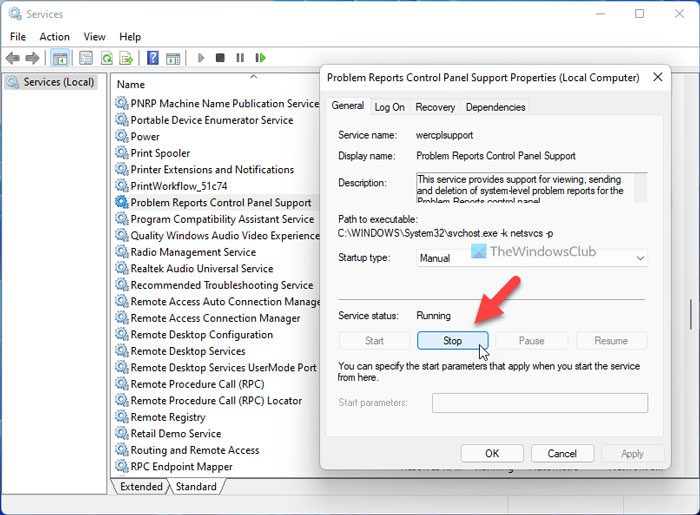Click the Refresh toolbar icon

click(107, 58)
